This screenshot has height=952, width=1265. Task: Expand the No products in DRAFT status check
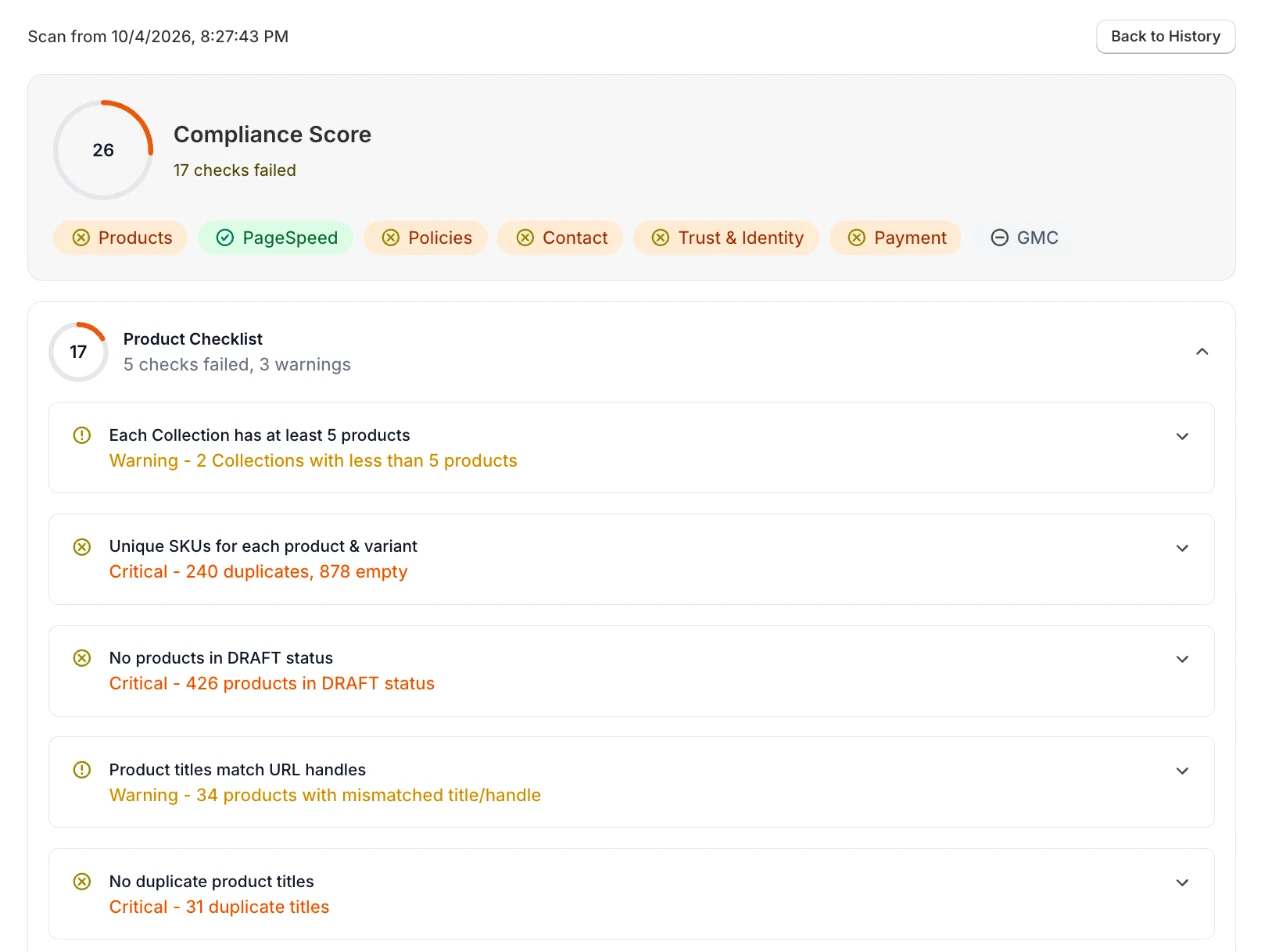[x=1182, y=659]
